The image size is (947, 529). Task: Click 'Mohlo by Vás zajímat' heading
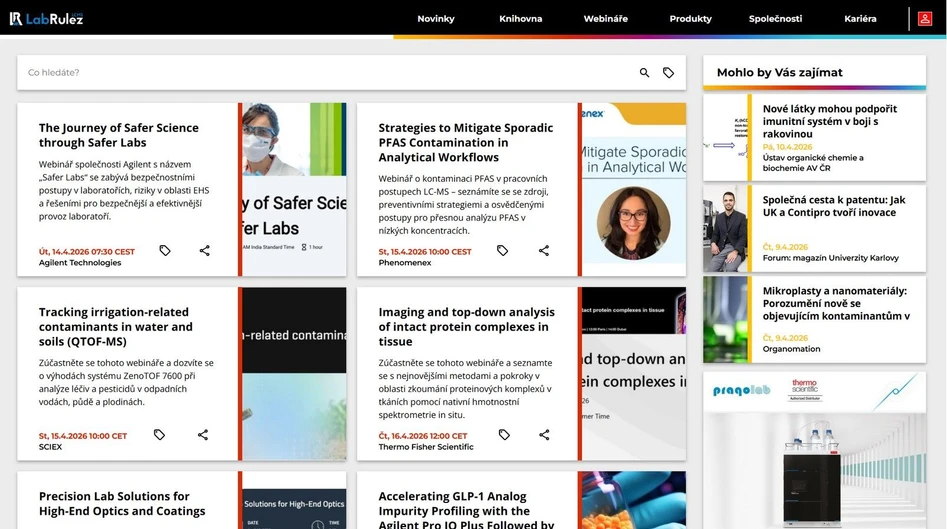tap(779, 72)
